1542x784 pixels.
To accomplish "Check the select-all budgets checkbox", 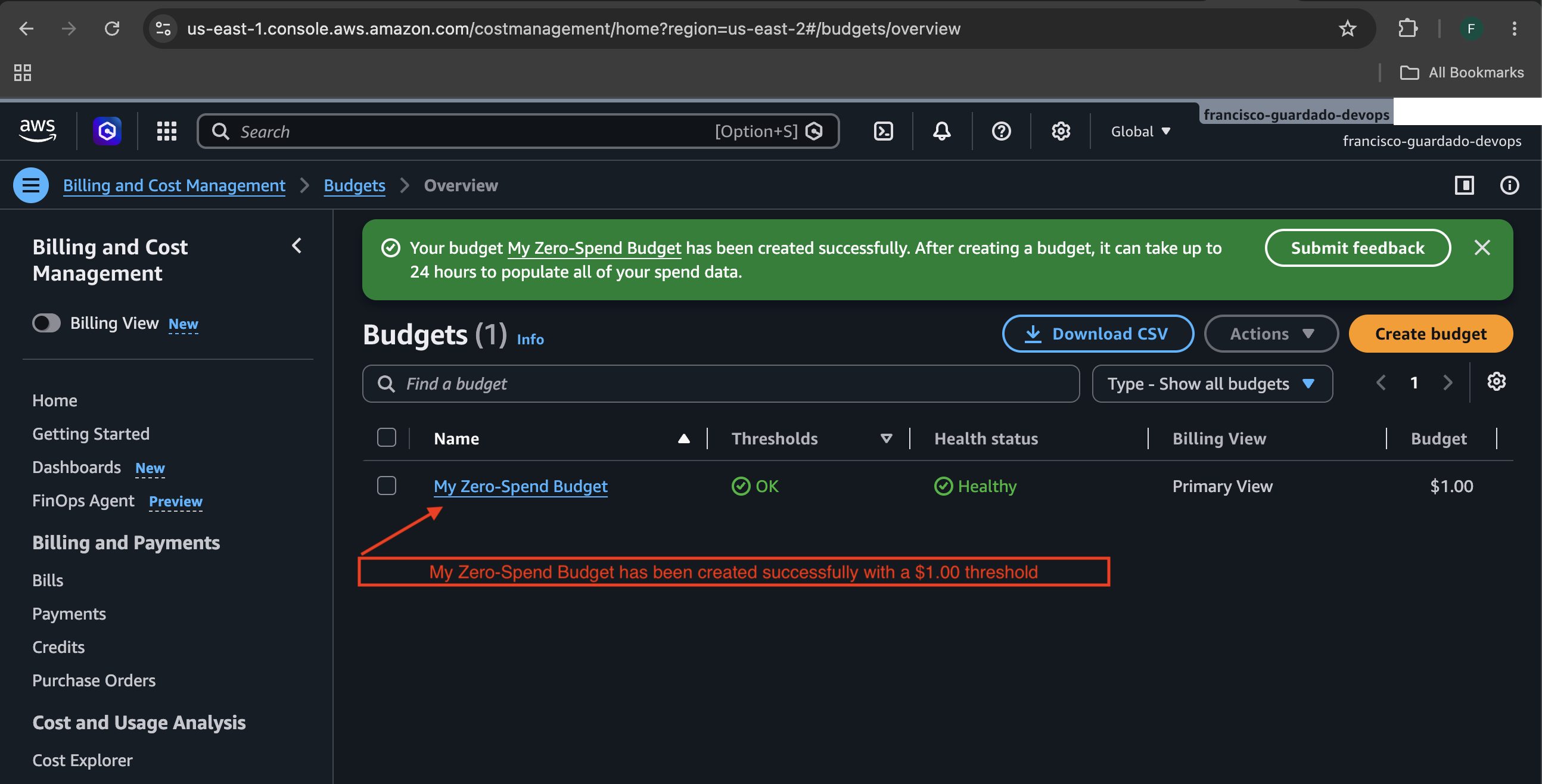I will pyautogui.click(x=387, y=437).
